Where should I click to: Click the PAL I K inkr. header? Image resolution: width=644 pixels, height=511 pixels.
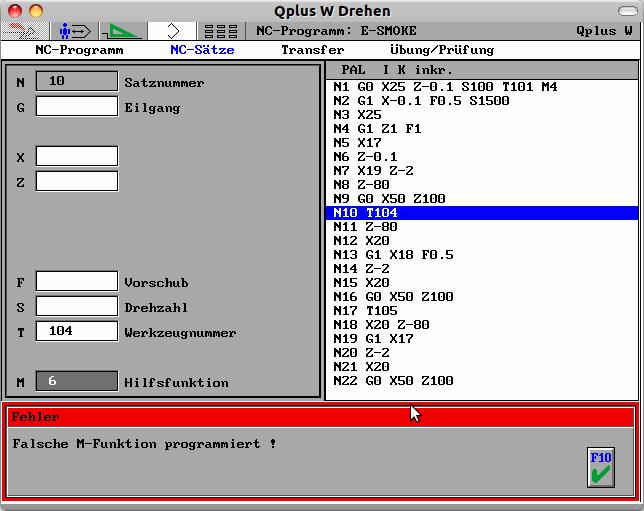482,70
